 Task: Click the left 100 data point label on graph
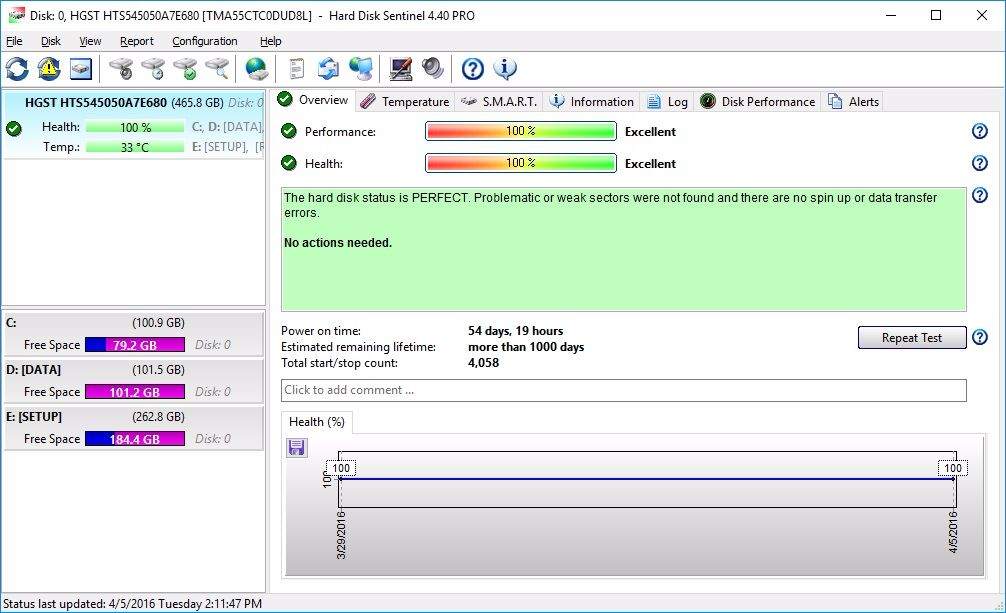pyautogui.click(x=341, y=468)
